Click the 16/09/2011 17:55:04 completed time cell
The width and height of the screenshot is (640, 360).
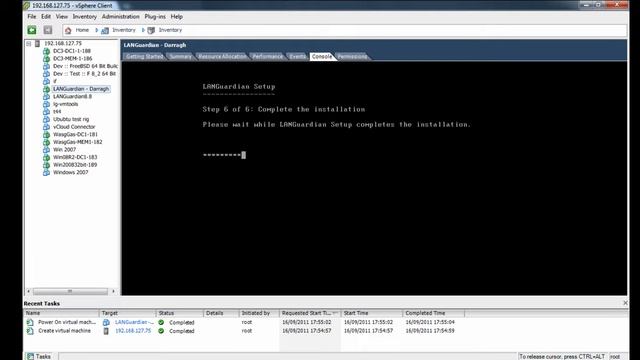[430, 322]
